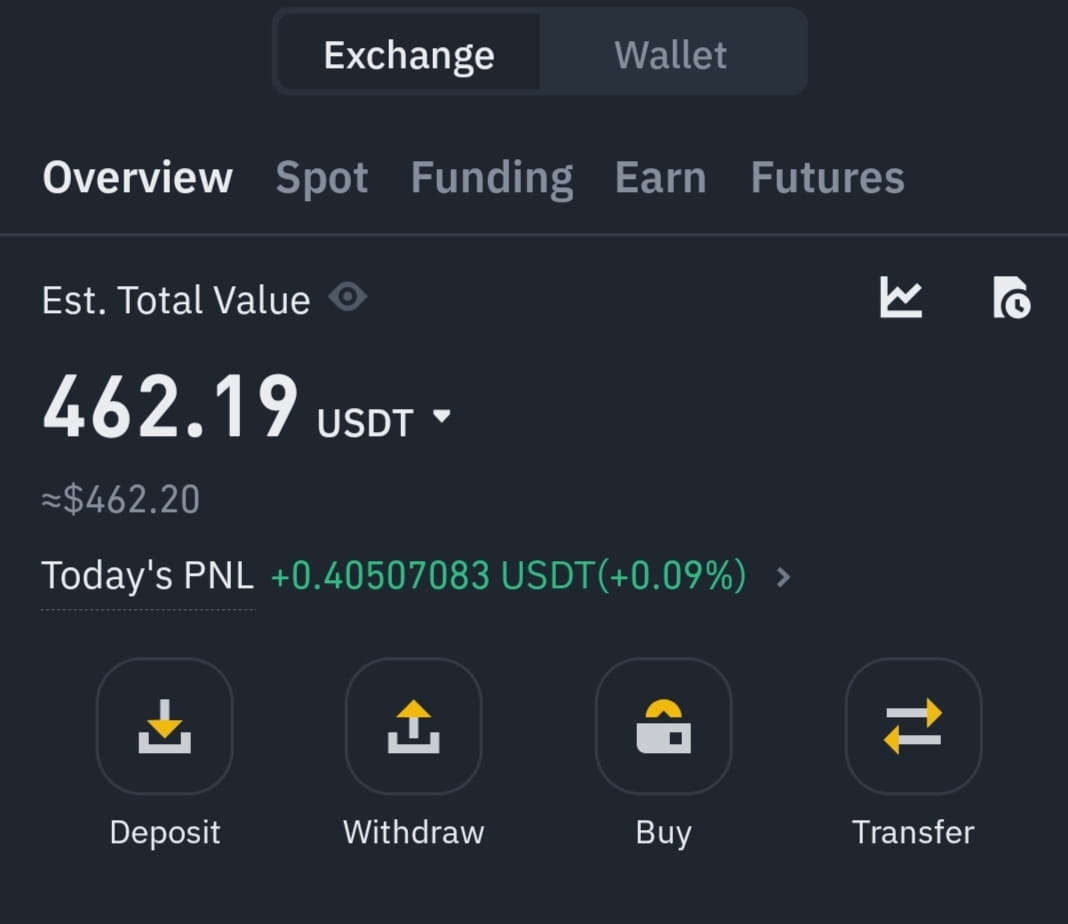Go to the Funding tab
The width and height of the screenshot is (1068, 924).
click(x=492, y=178)
